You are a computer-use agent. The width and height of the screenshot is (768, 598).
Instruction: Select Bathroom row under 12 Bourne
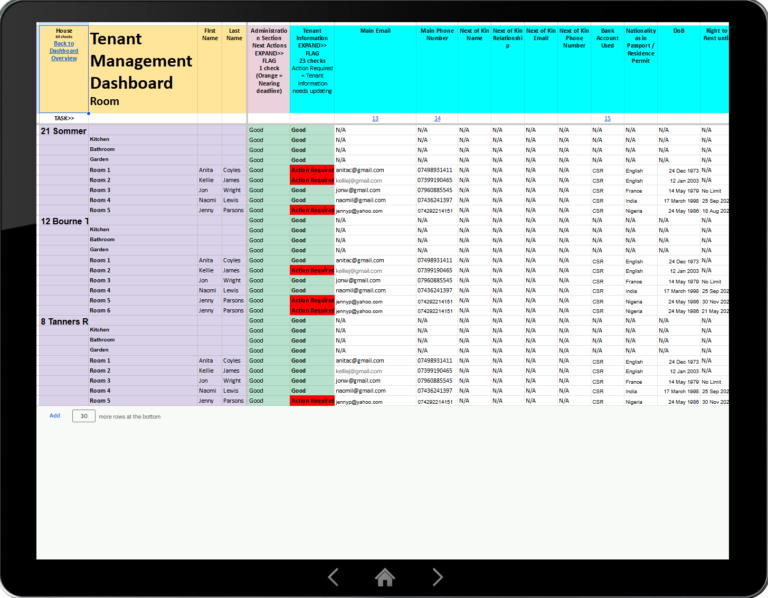pyautogui.click(x=143, y=239)
